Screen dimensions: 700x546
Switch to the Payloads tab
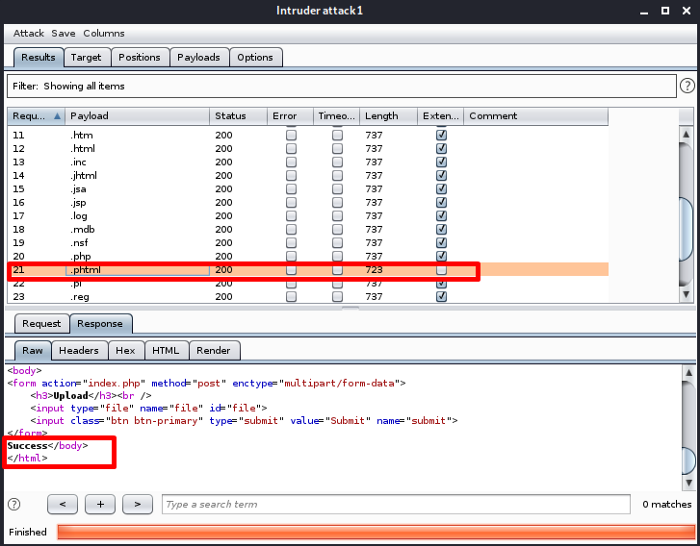pos(199,58)
